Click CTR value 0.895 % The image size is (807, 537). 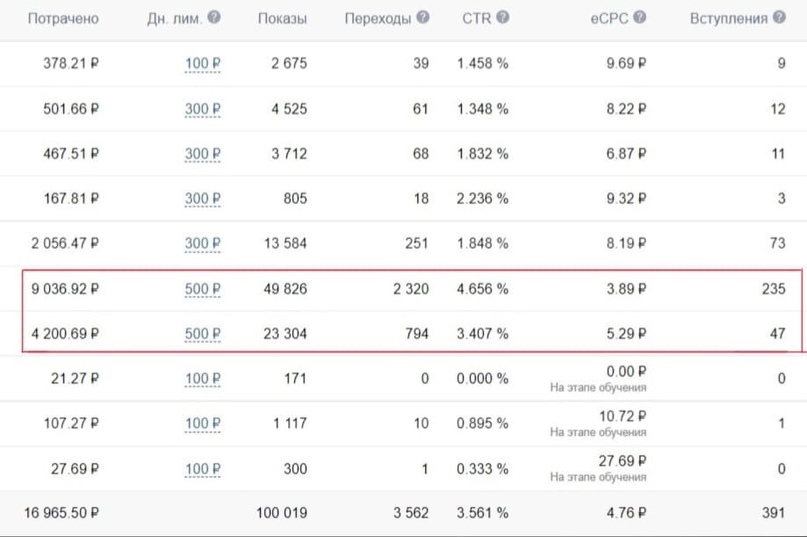483,423
